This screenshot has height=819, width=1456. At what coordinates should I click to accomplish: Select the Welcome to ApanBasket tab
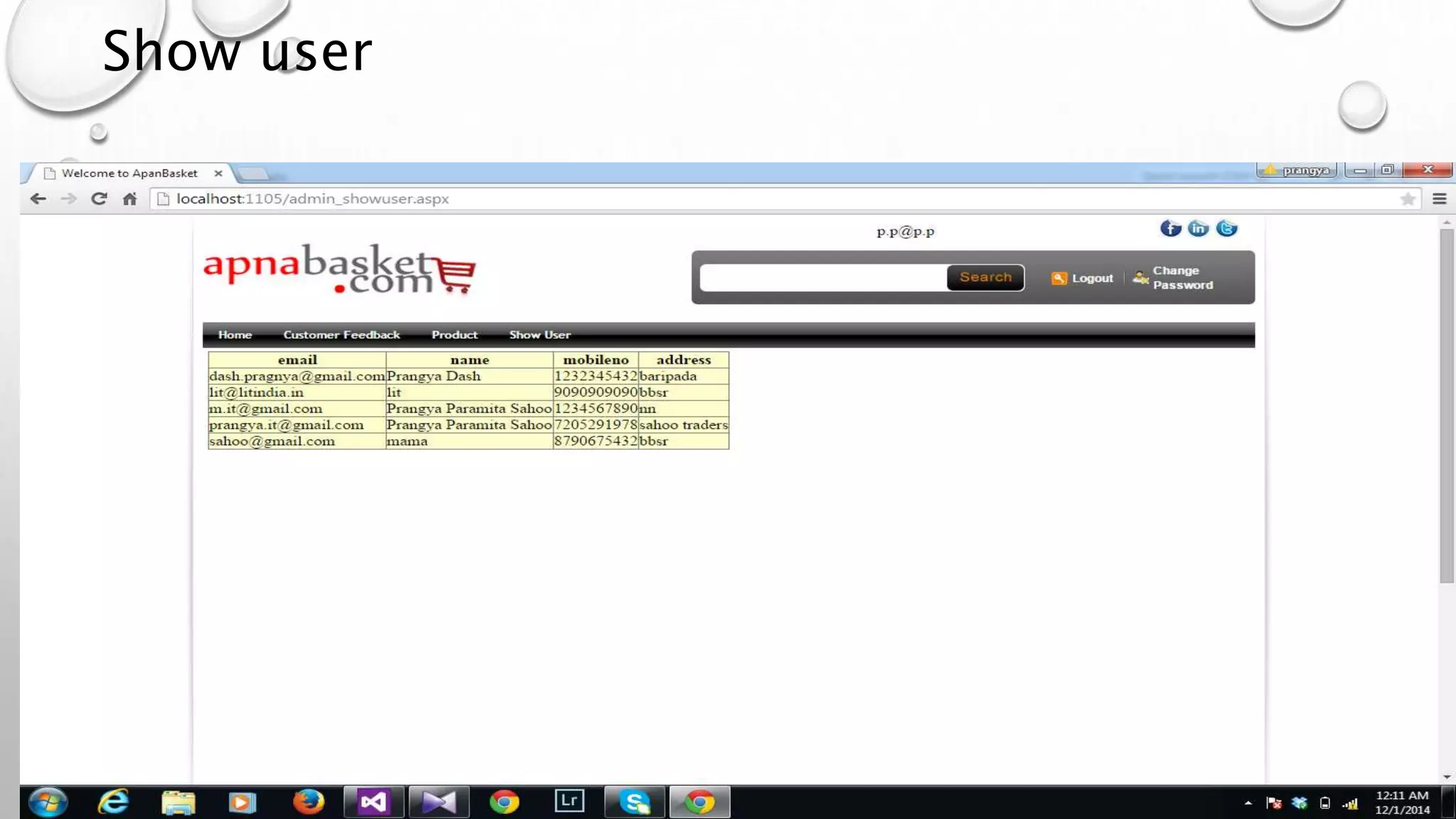point(129,173)
